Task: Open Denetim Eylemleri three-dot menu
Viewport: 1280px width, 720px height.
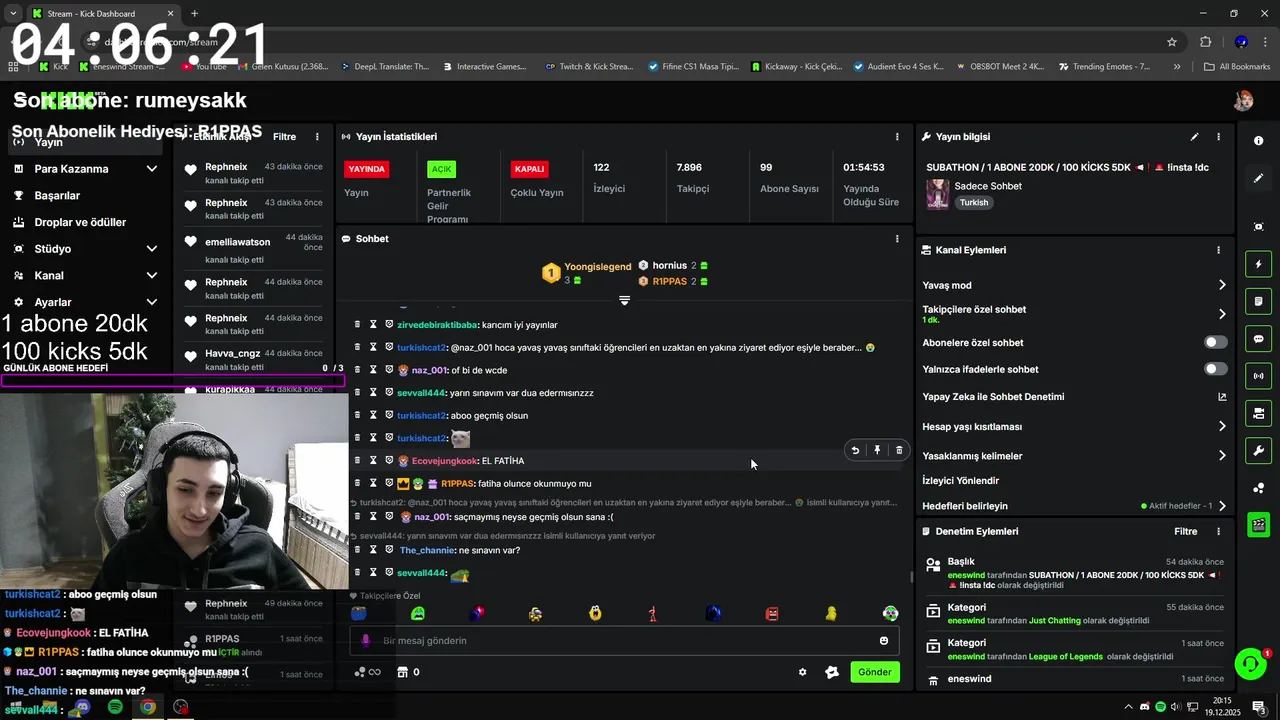Action: click(1218, 532)
